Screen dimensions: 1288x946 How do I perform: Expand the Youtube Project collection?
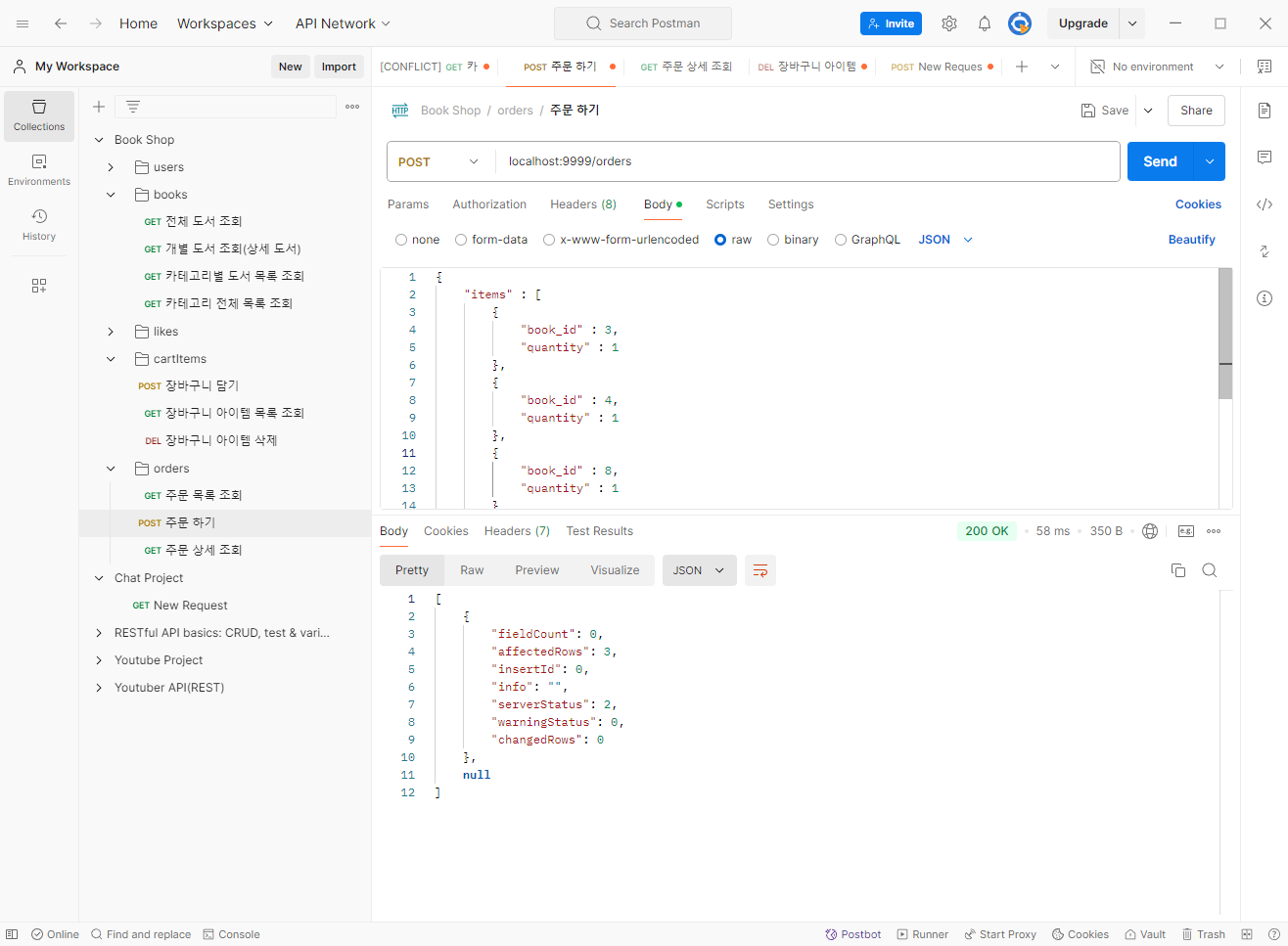tap(99, 660)
